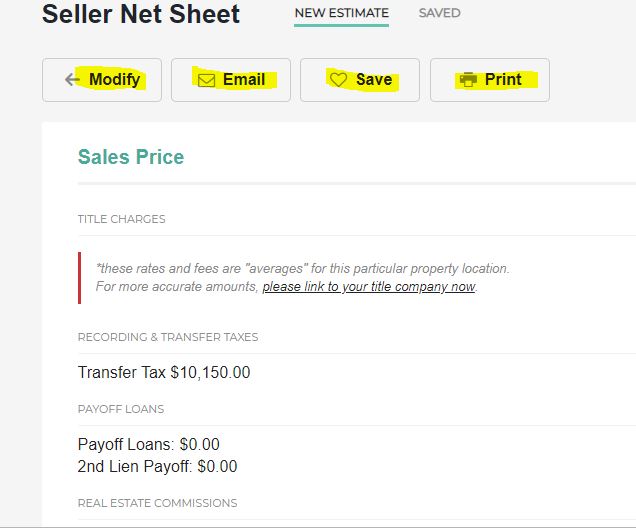The image size is (636, 528).
Task: Select the RECORDING & TRANSFER TAXES header
Action: pos(168,337)
